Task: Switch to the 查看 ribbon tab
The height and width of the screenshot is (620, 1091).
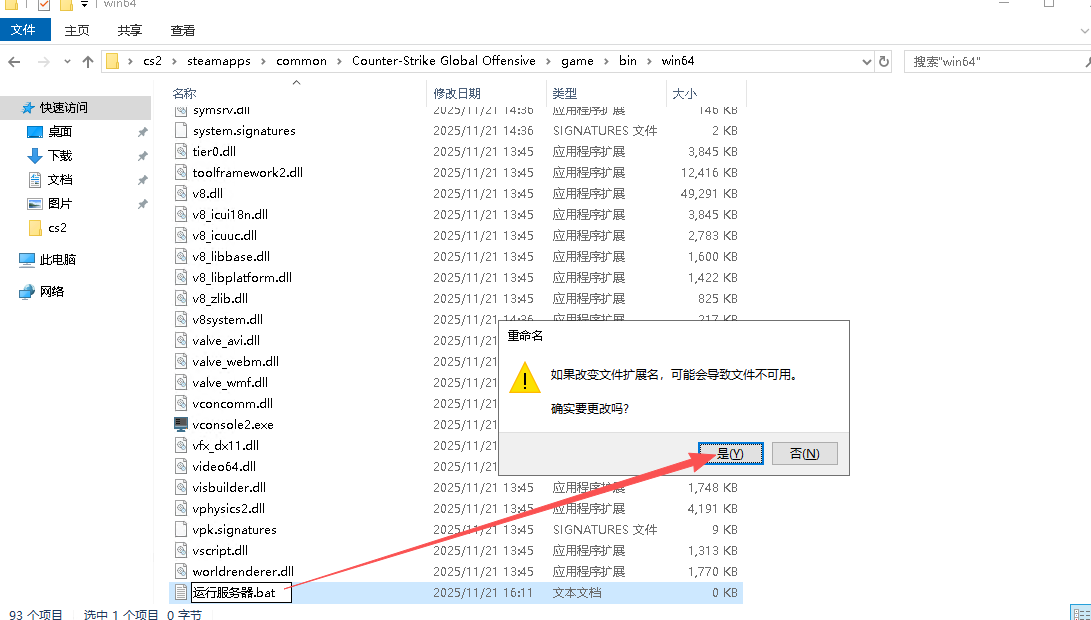Action: (x=183, y=31)
